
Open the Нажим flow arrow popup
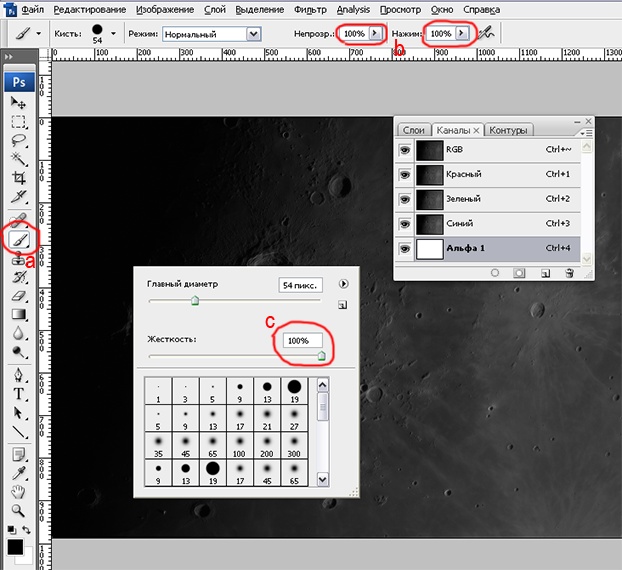click(x=461, y=33)
